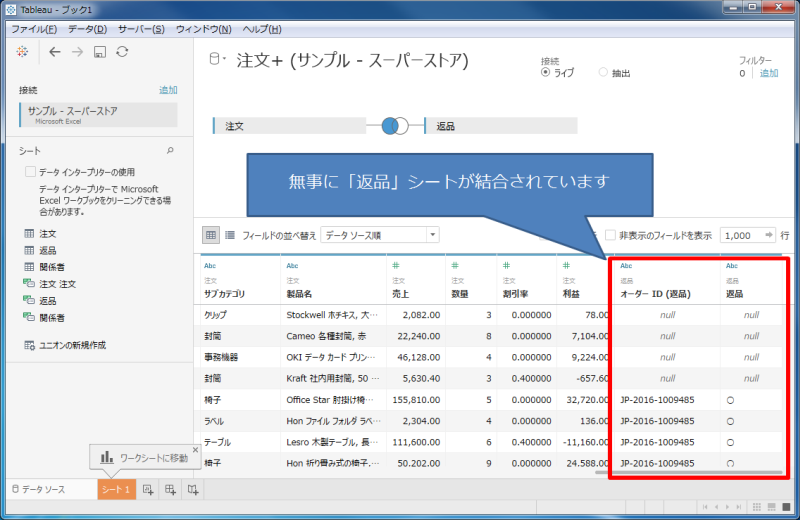Go to first sheet navigation arrow
The width and height of the screenshot is (800, 520).
(x=705, y=507)
